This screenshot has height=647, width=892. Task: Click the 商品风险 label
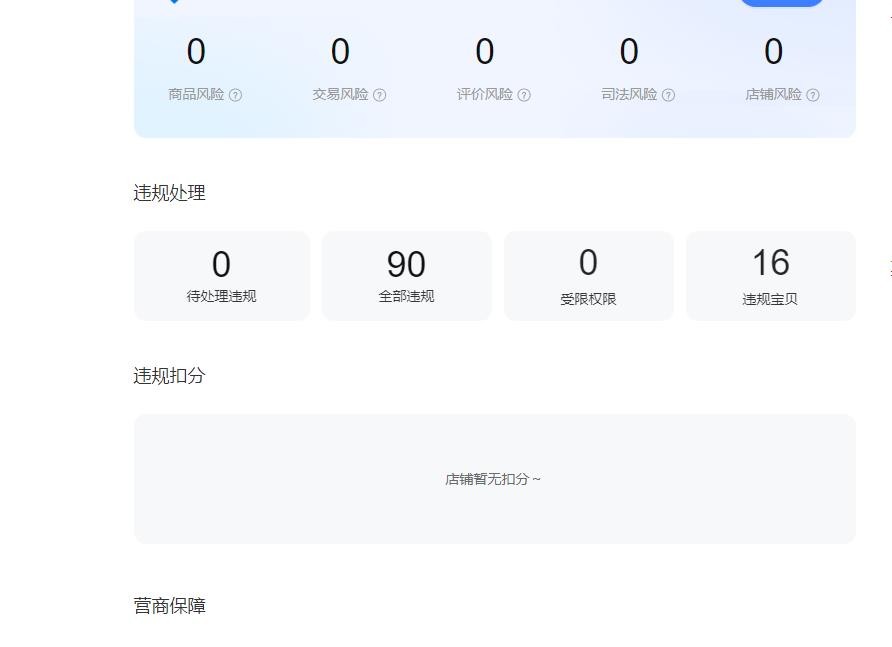(x=196, y=94)
